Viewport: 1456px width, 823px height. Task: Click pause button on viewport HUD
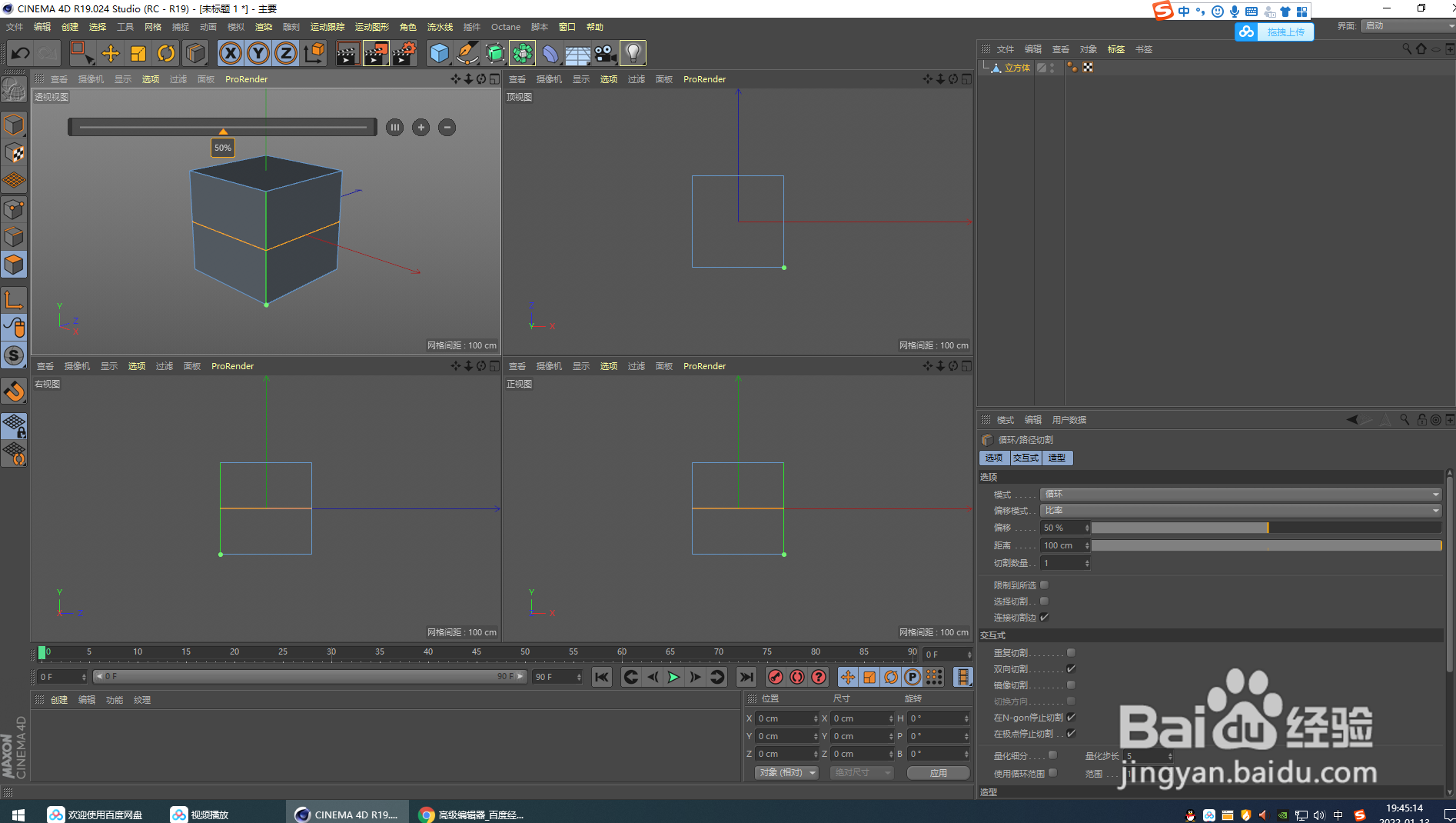pyautogui.click(x=394, y=127)
